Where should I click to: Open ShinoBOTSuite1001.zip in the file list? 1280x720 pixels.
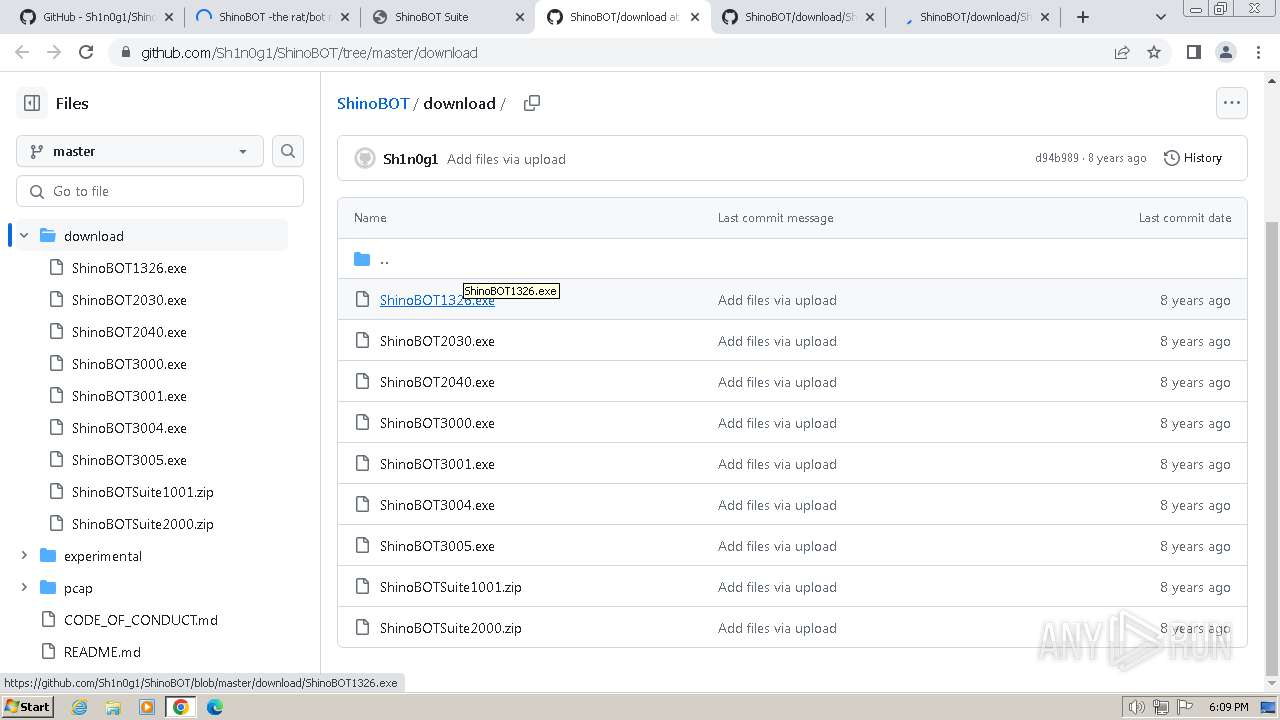(x=451, y=587)
